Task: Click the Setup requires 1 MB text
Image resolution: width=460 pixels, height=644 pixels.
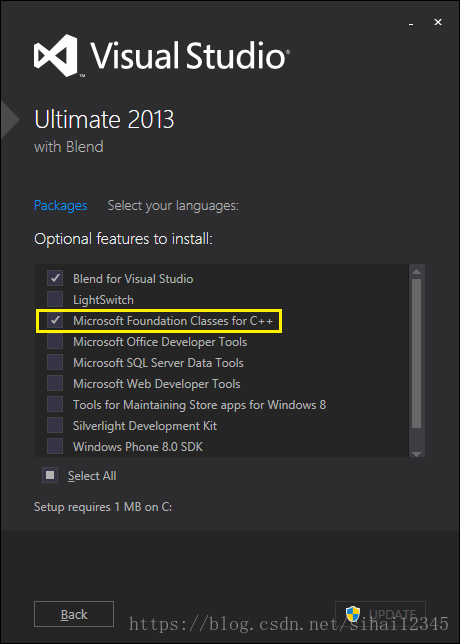Action: (103, 507)
